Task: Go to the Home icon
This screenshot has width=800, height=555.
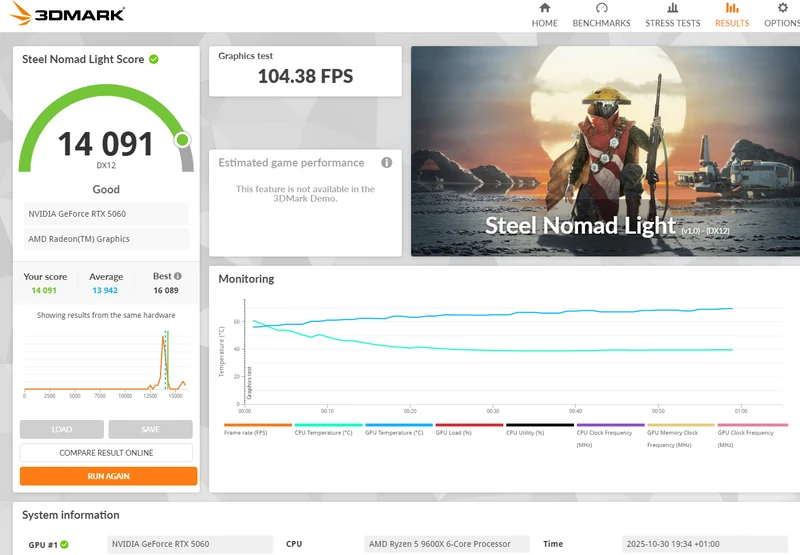Action: (544, 8)
